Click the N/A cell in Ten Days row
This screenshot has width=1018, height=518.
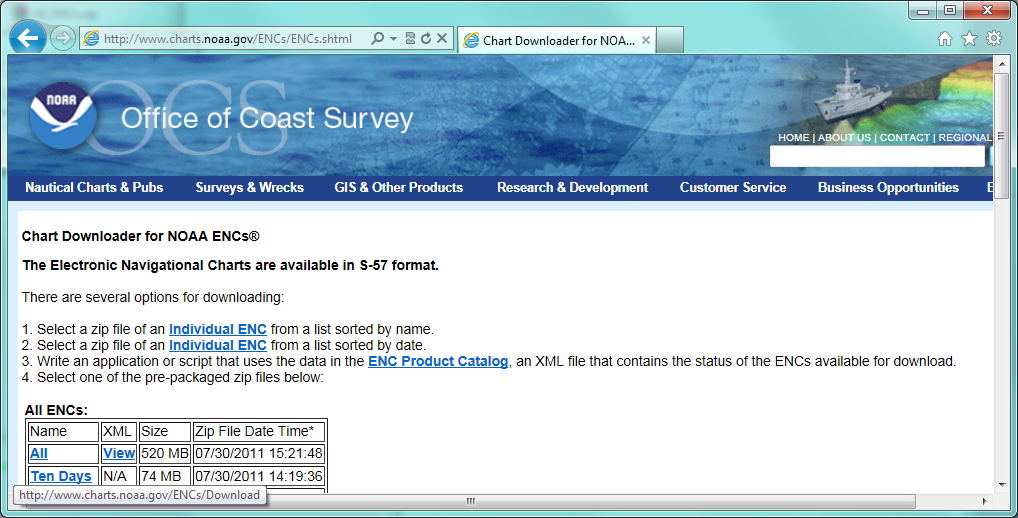[x=119, y=476]
